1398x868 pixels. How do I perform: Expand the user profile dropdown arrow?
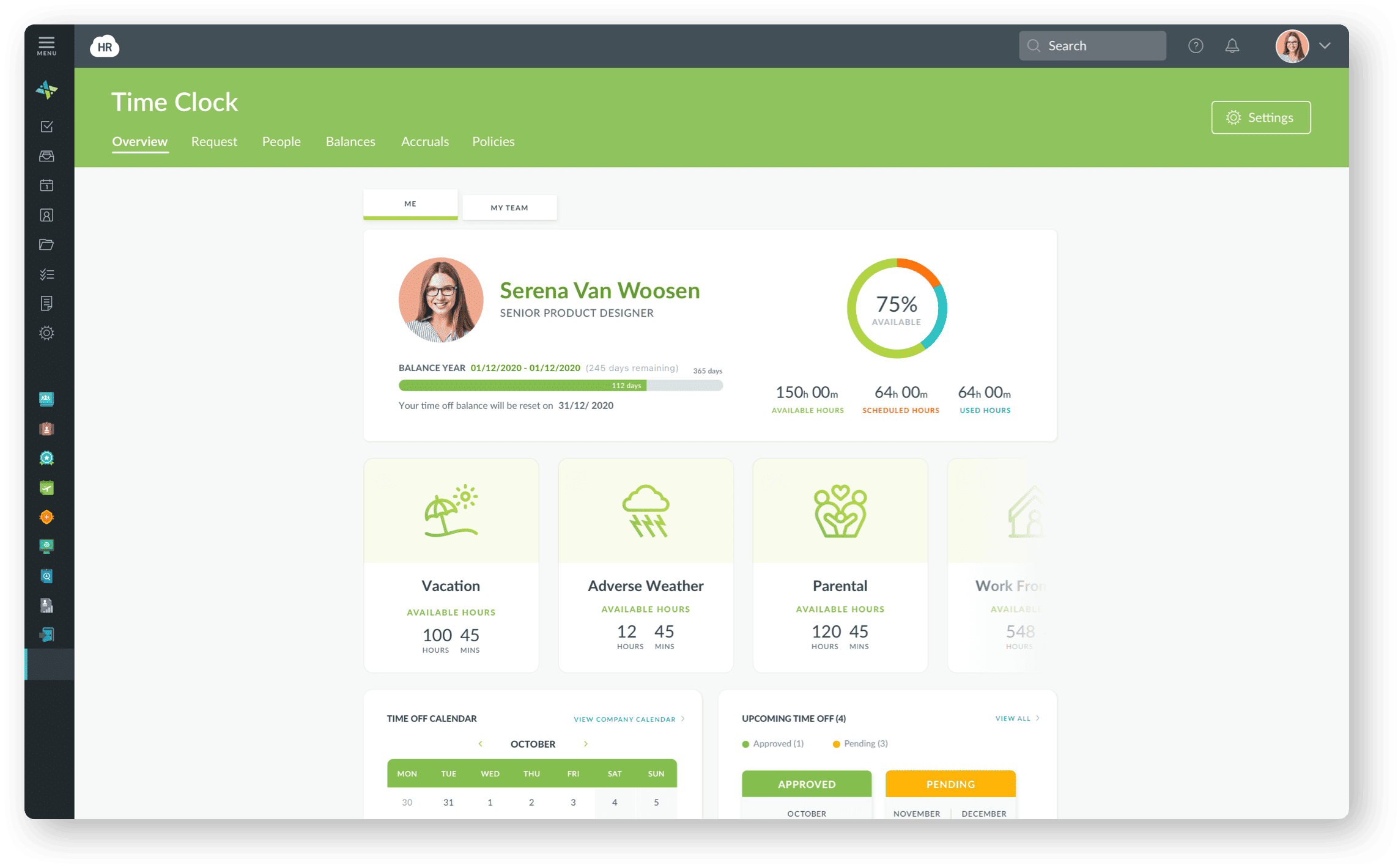tap(1325, 45)
